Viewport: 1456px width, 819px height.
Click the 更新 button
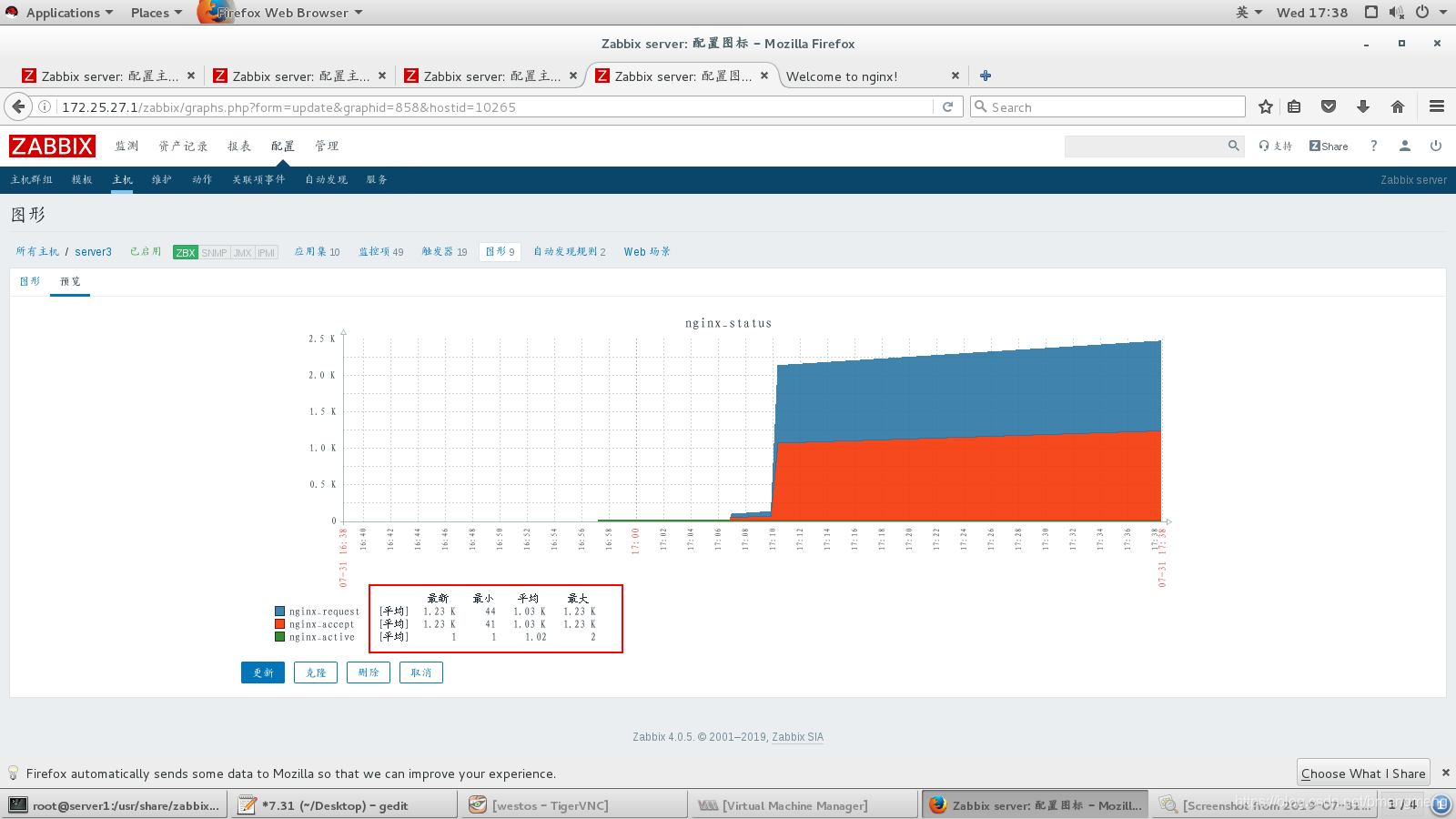pos(263,672)
